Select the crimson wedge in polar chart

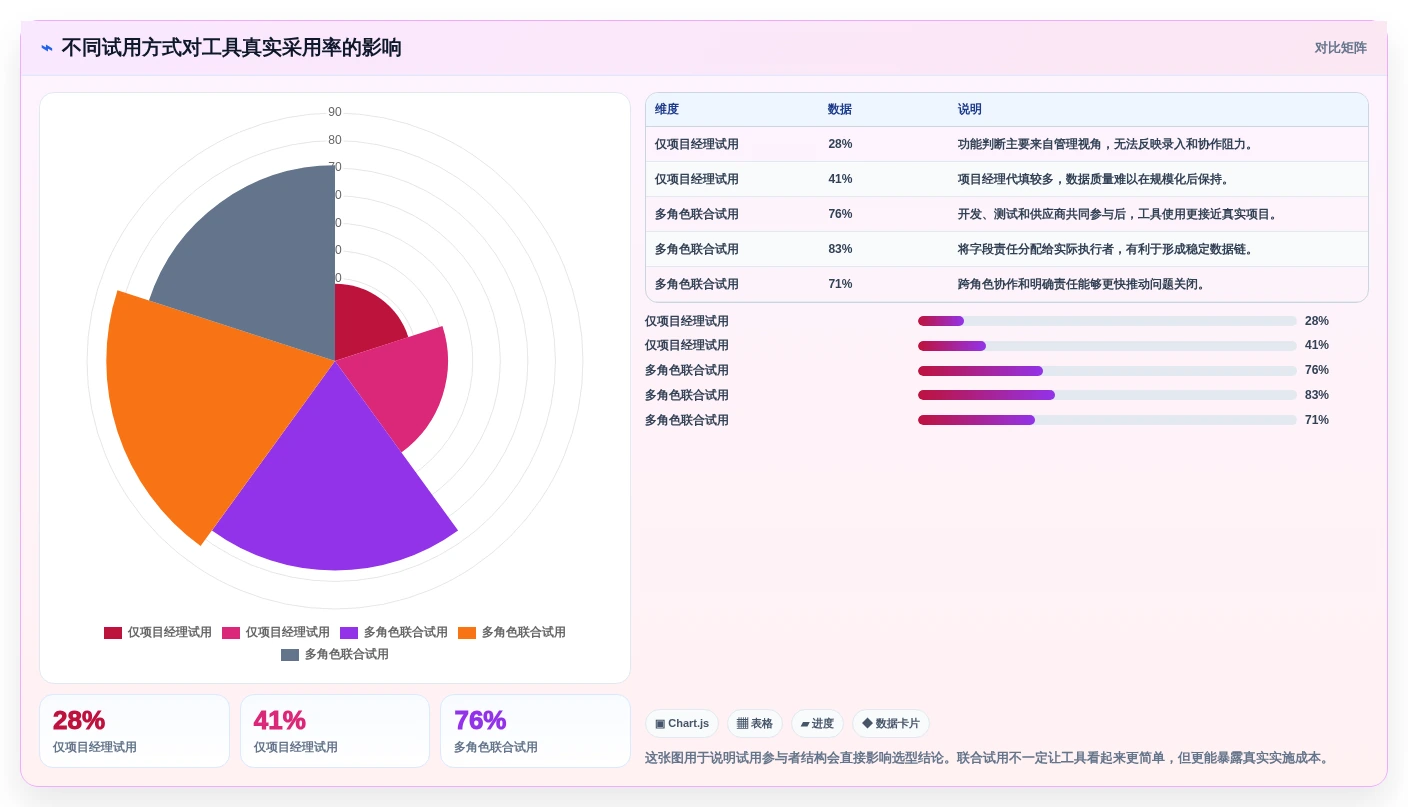tap(364, 320)
